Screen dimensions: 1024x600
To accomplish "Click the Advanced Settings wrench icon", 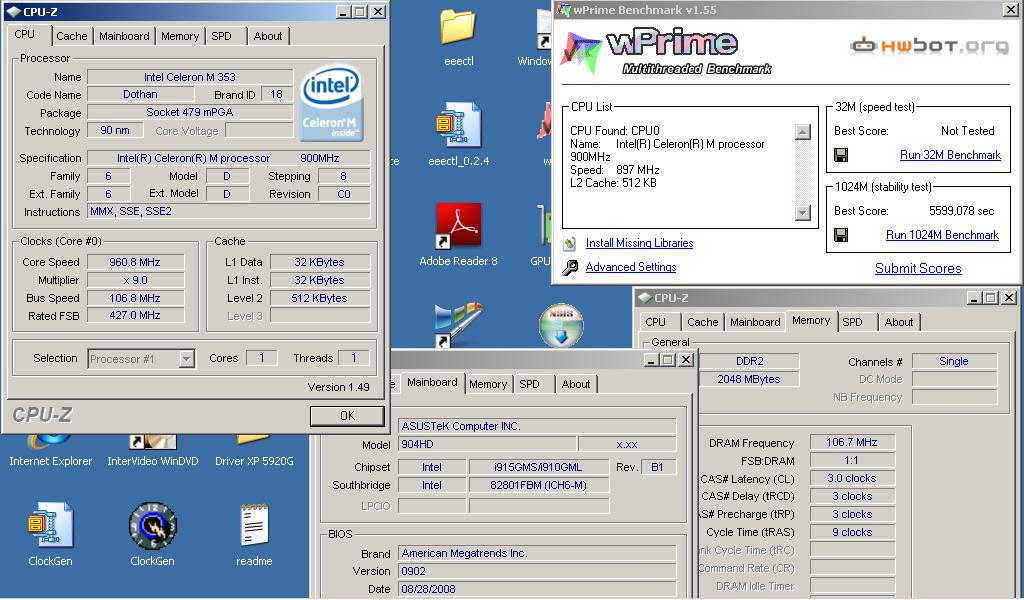I will (570, 267).
